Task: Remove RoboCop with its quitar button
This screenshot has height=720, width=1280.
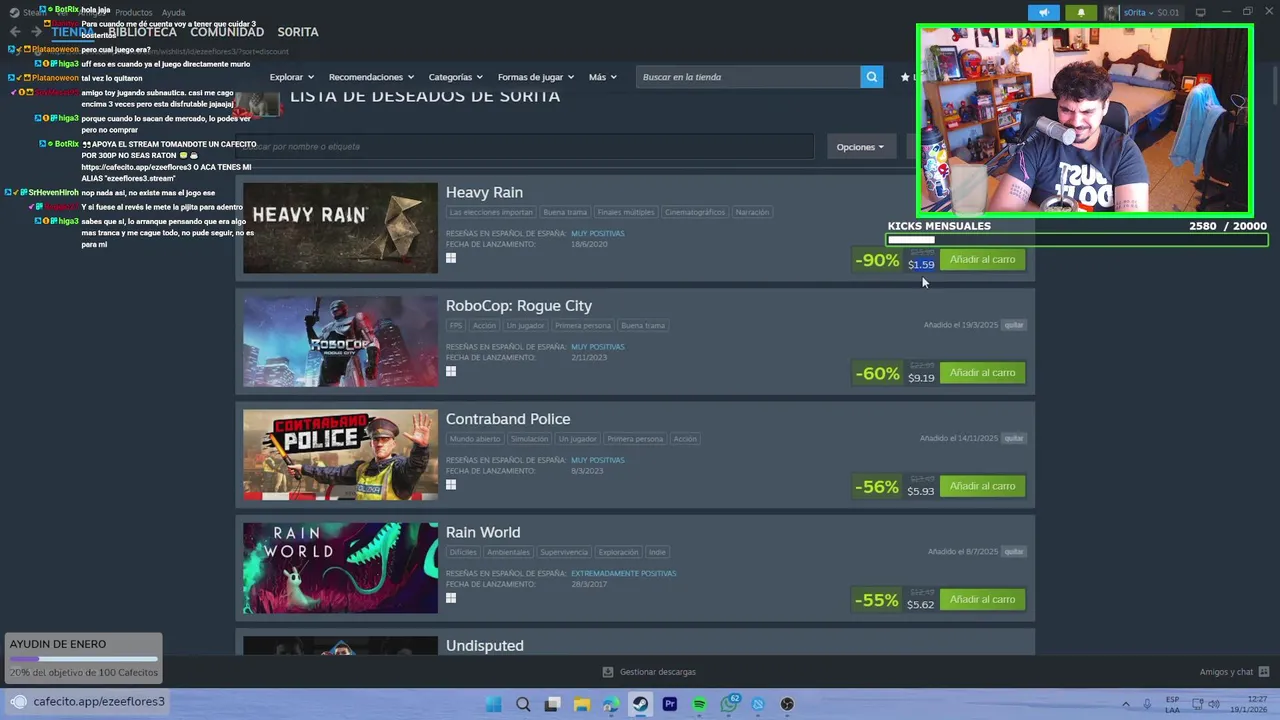Action: 1014,325
